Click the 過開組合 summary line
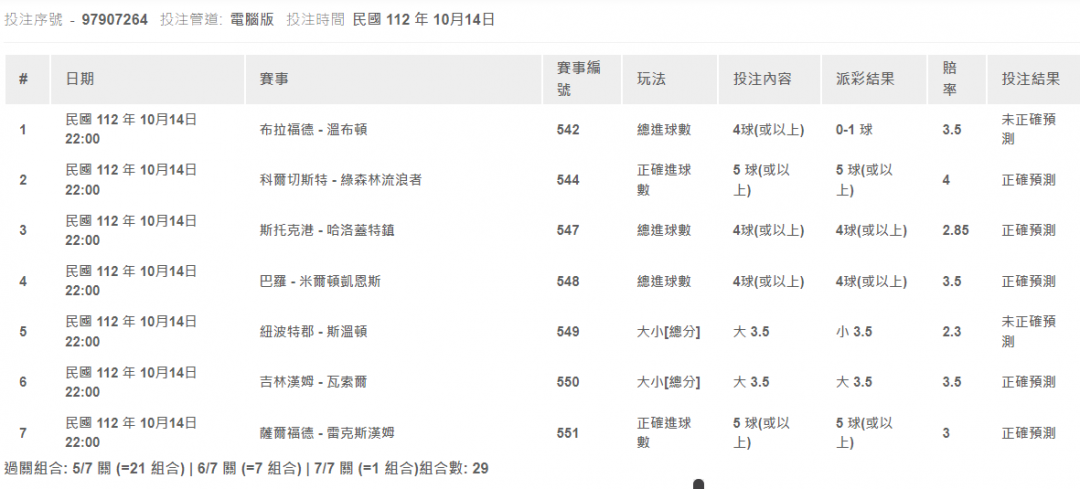This screenshot has width=1080, height=489. 246,469
